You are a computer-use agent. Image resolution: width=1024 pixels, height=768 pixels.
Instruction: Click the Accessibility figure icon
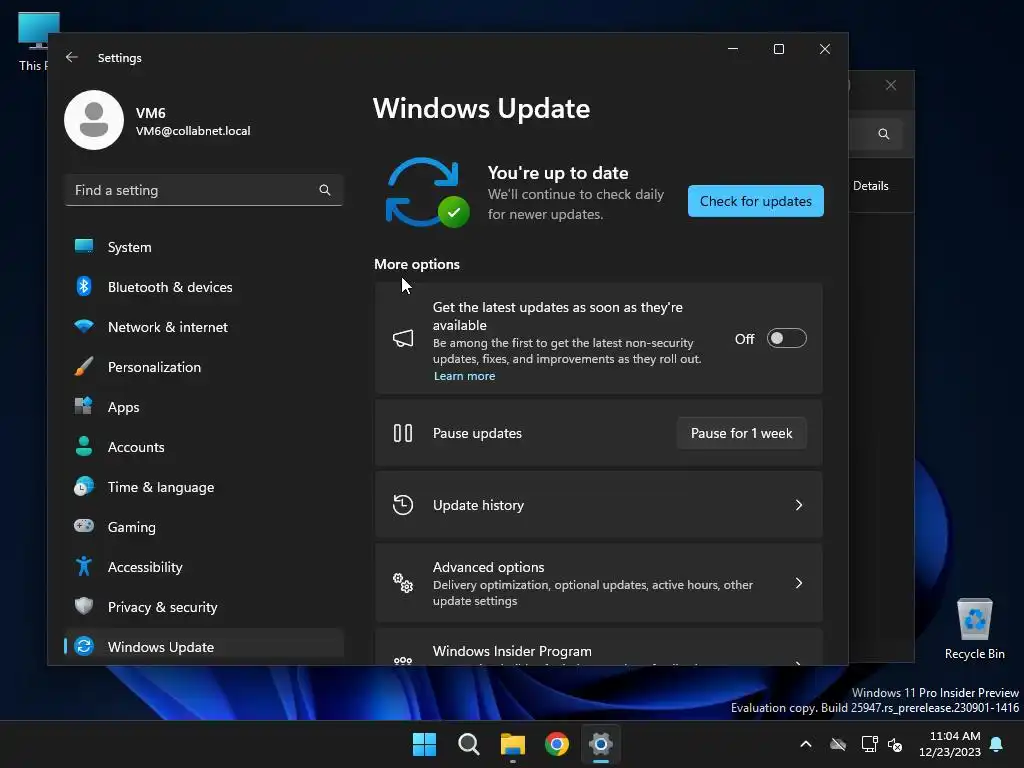click(x=84, y=566)
